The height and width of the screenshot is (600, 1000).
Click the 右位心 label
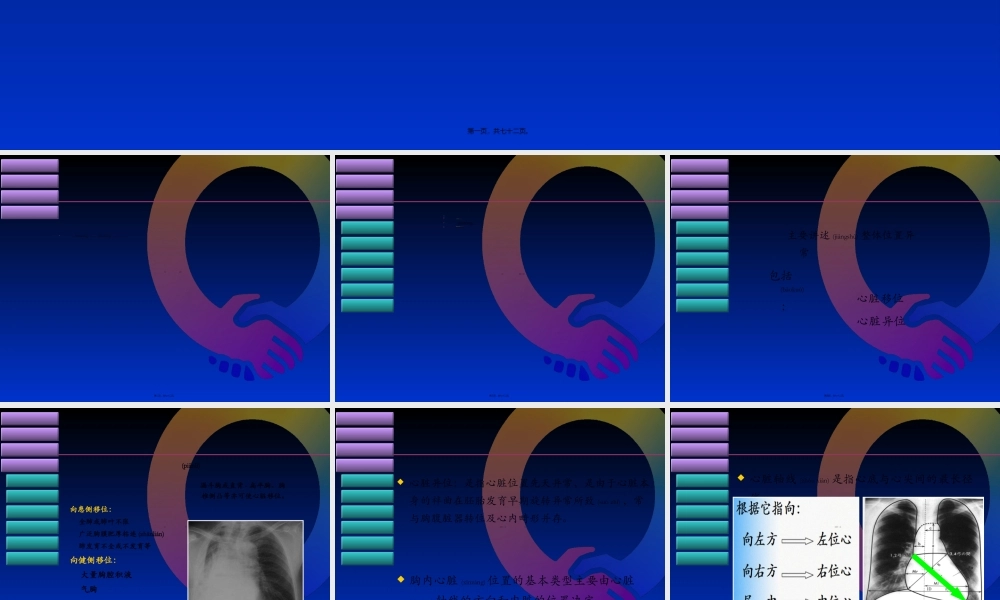834,572
